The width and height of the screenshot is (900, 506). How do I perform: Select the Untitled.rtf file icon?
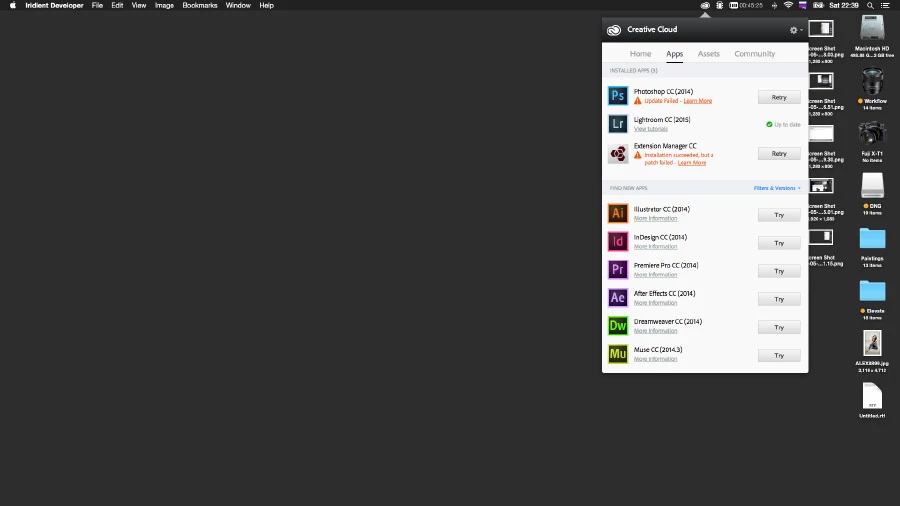[x=872, y=396]
